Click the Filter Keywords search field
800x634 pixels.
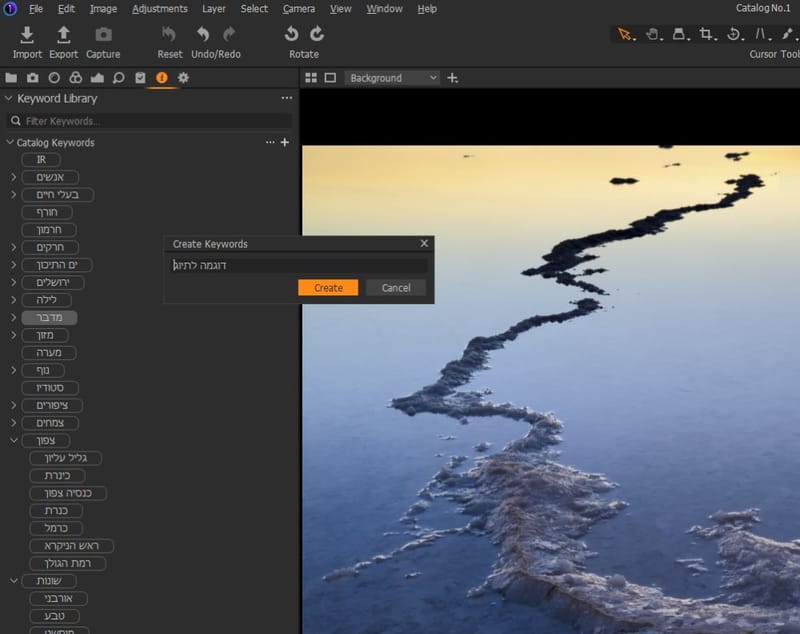(150, 121)
